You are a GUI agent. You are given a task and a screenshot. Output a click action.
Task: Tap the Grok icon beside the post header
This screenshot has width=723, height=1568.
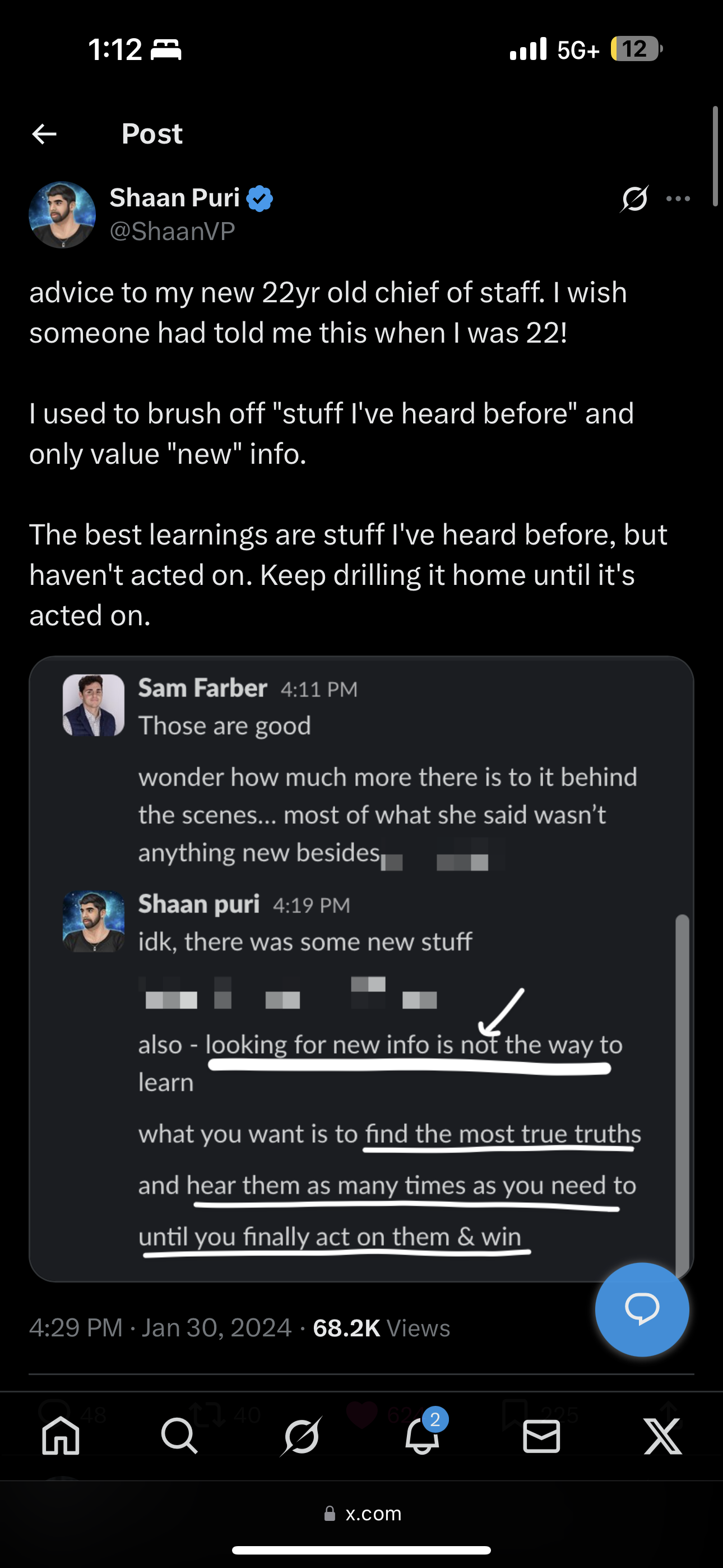(x=634, y=199)
